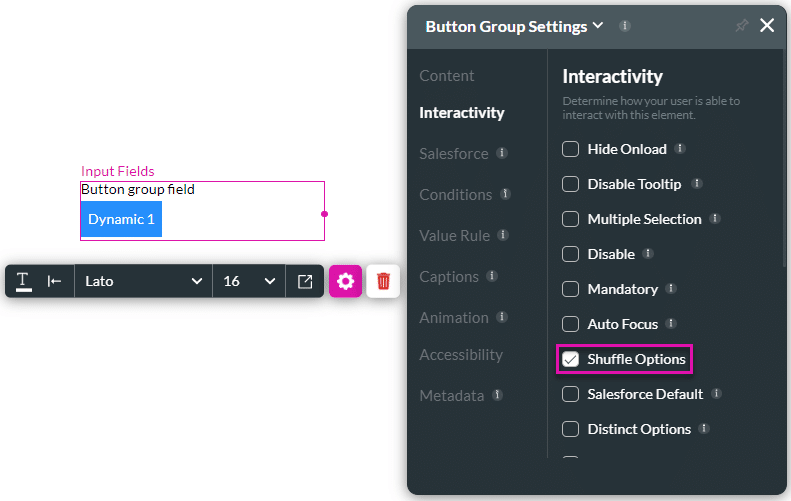Open the font size 16 dropdown
This screenshot has width=791, height=501.
[x=249, y=281]
